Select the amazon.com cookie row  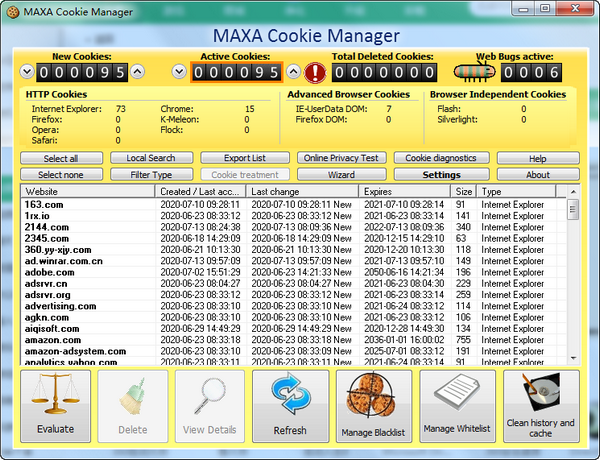[x=293, y=340]
